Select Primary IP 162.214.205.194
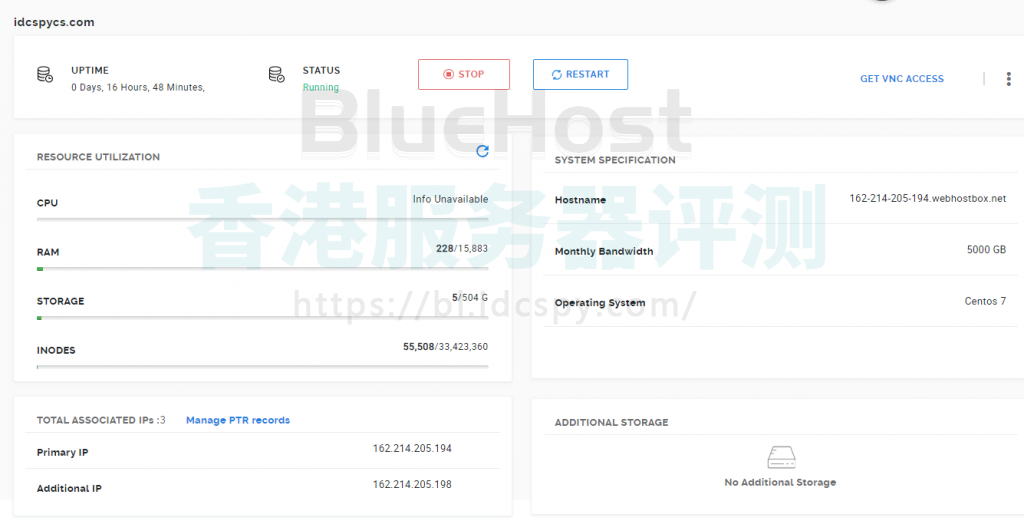Image resolution: width=1024 pixels, height=521 pixels. point(412,449)
